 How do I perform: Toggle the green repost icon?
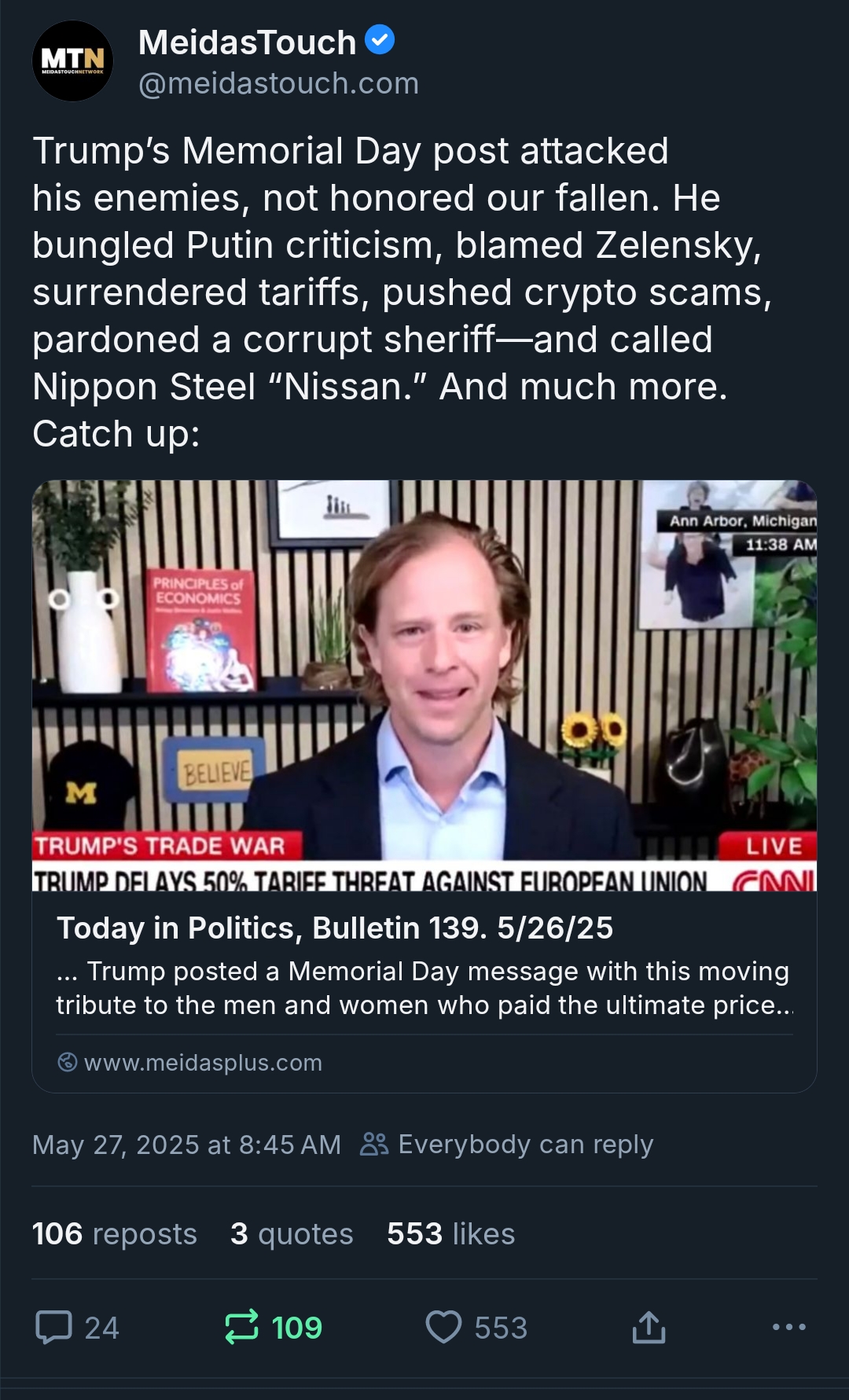241,1327
